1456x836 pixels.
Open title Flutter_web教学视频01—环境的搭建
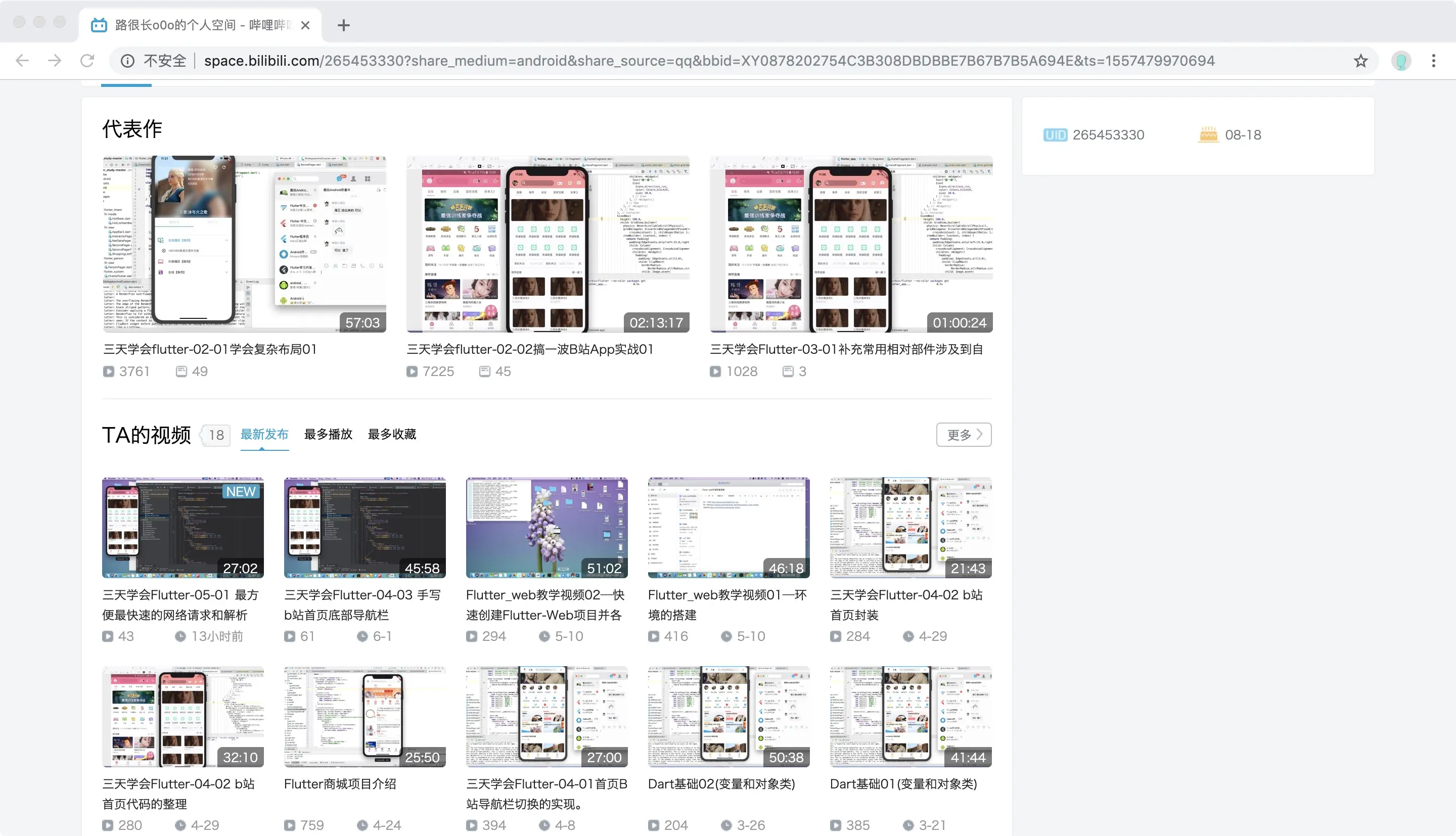[727, 605]
